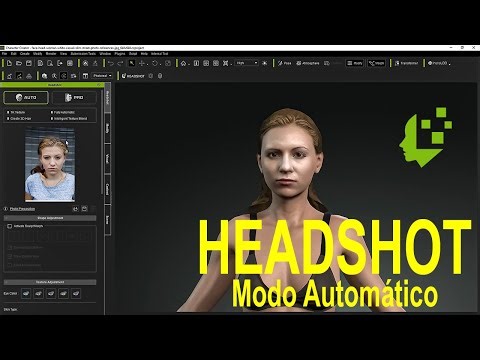Click the cylinder icon after HEADSHOT button

click(160, 76)
